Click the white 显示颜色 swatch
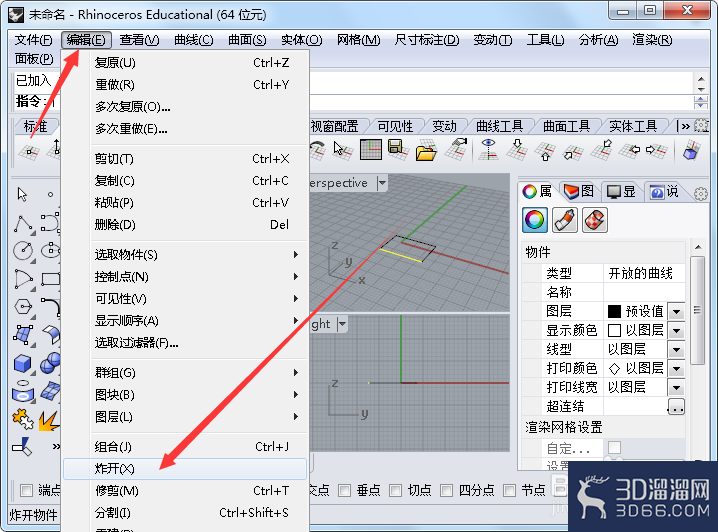Screen dimensions: 718x532 614,331
